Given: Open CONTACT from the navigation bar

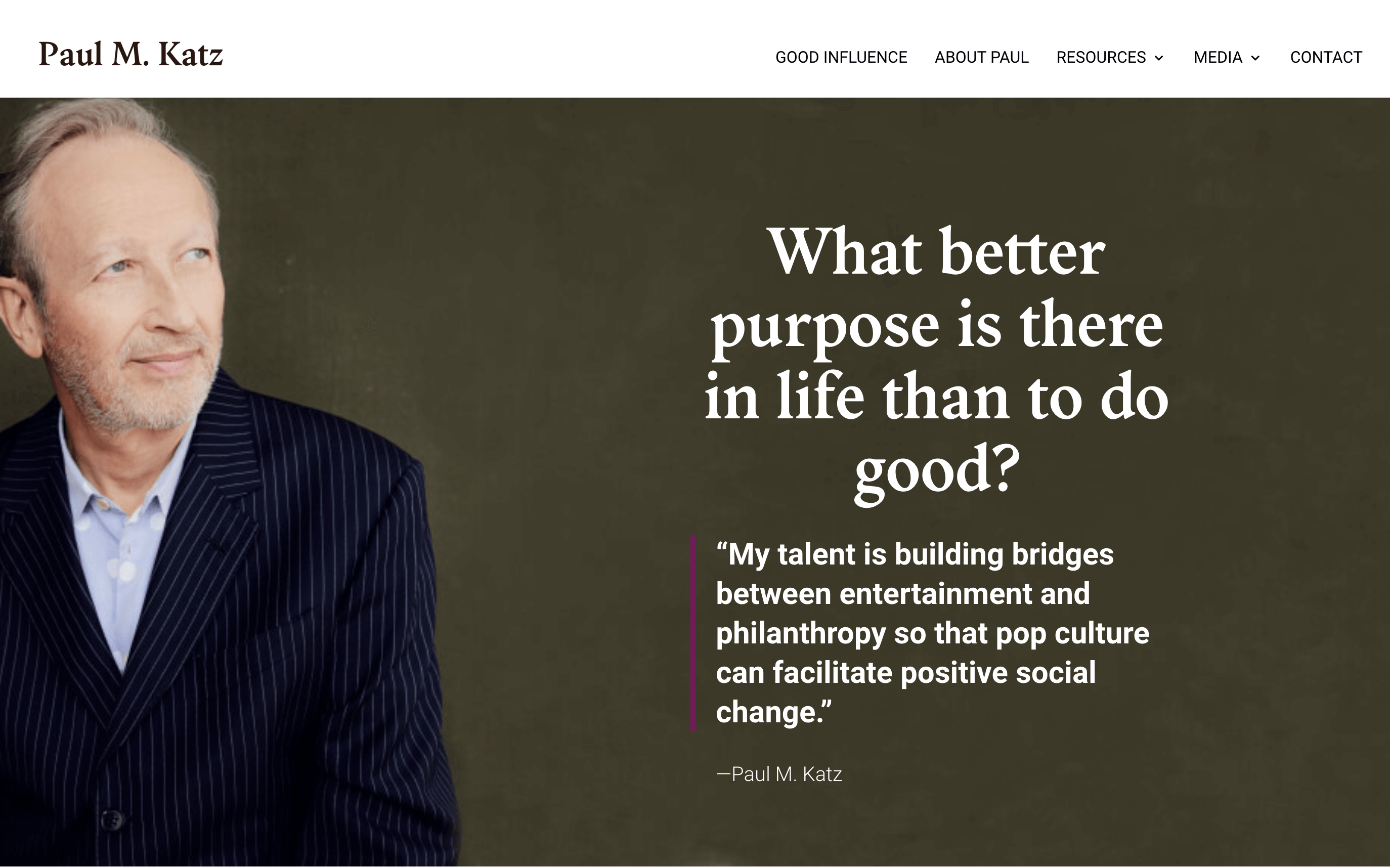Looking at the screenshot, I should pos(1326,57).
